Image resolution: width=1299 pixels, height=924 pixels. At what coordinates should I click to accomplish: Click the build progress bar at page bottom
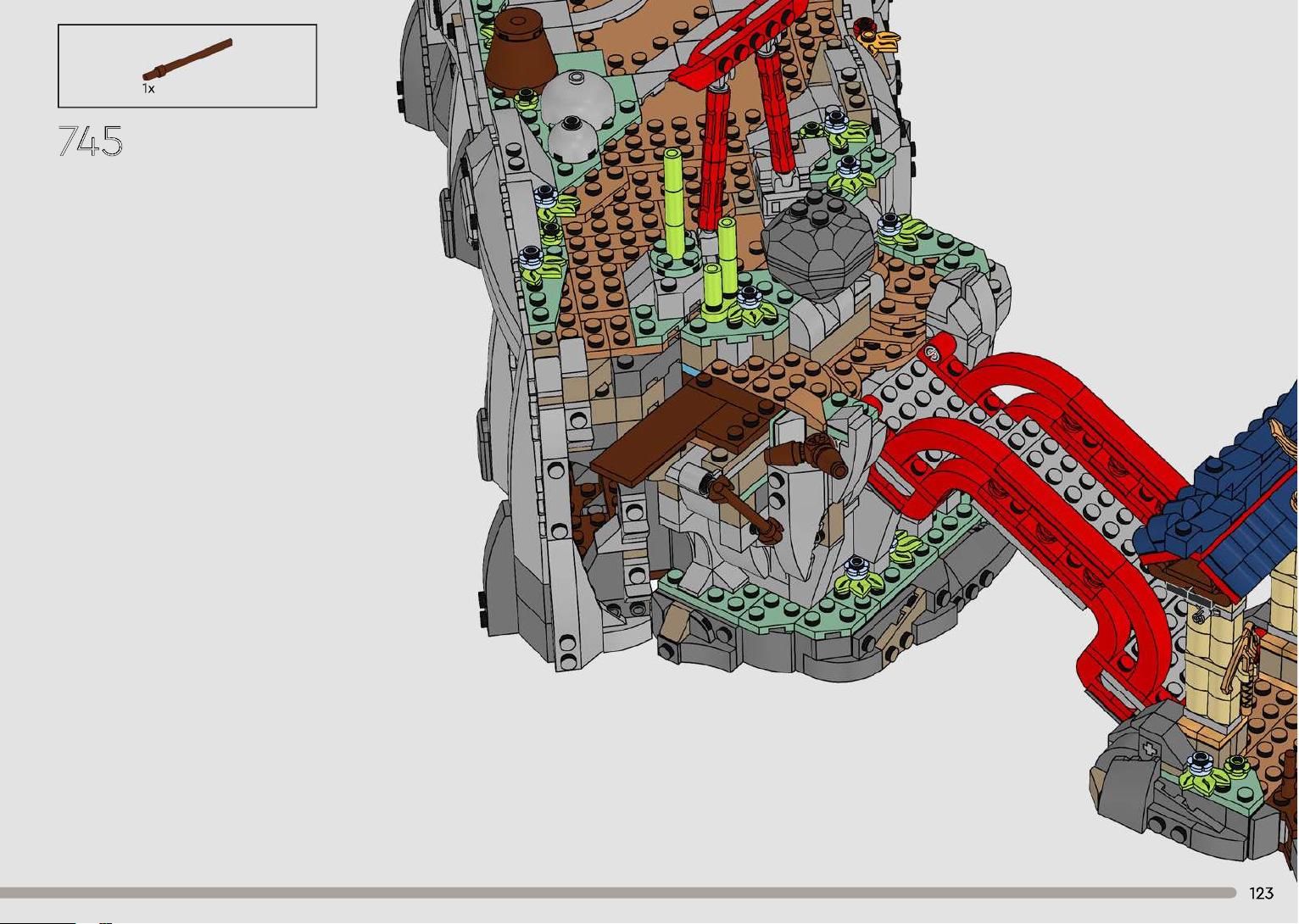point(618,893)
